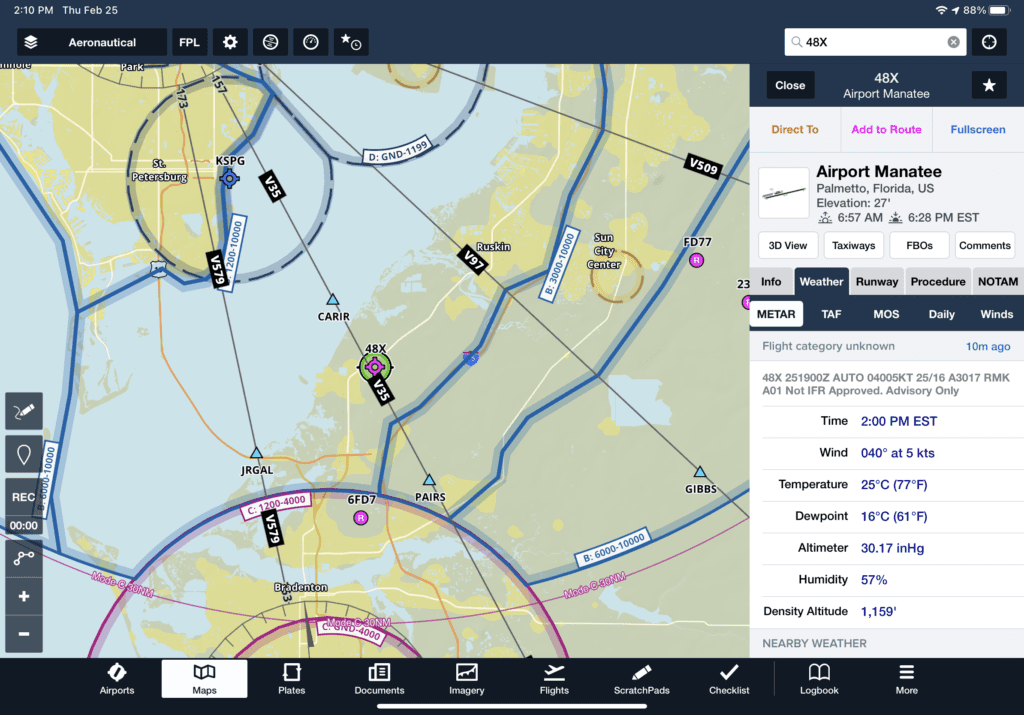This screenshot has width=1024, height=715.
Task: Open the map layers selector labeled Aeronautical
Action: (x=90, y=42)
